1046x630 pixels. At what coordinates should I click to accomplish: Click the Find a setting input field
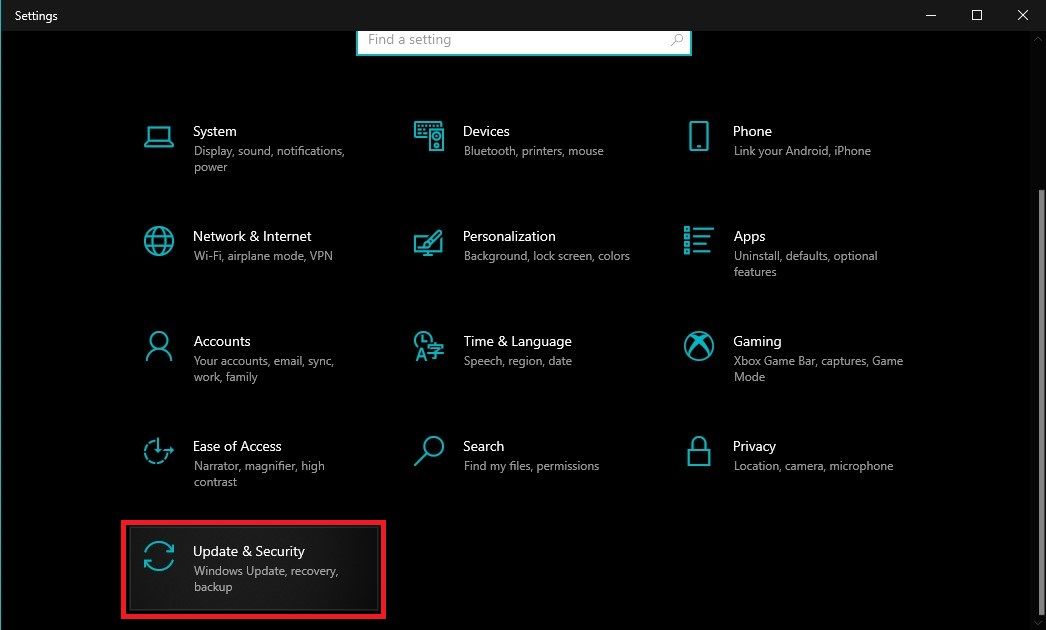point(500,40)
